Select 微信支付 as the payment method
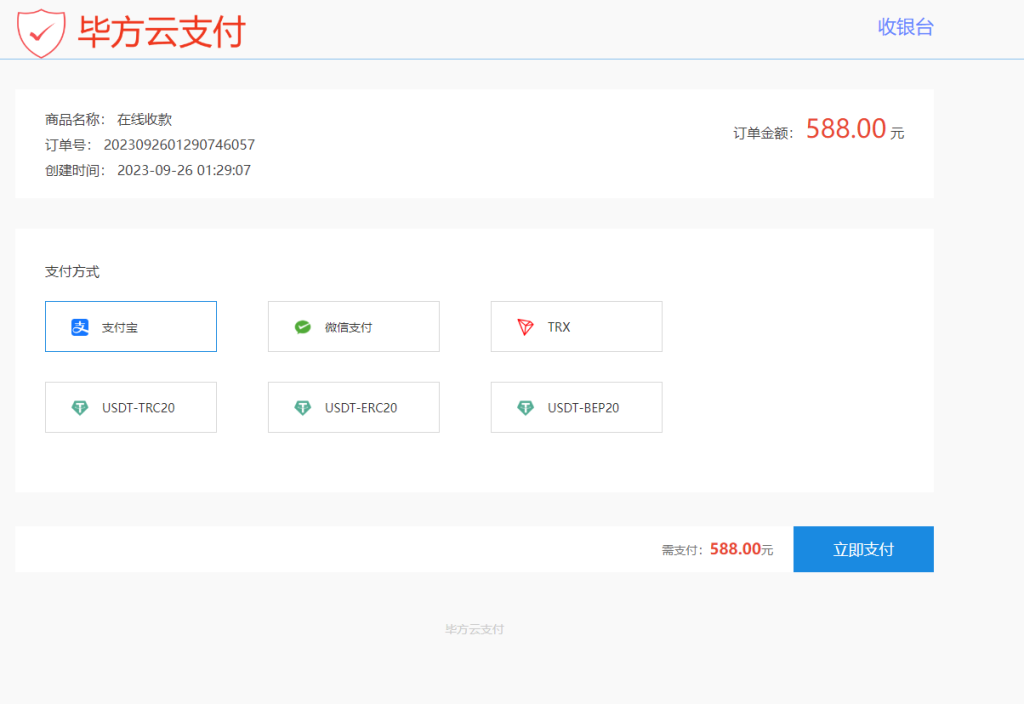This screenshot has height=704, width=1024. click(353, 326)
